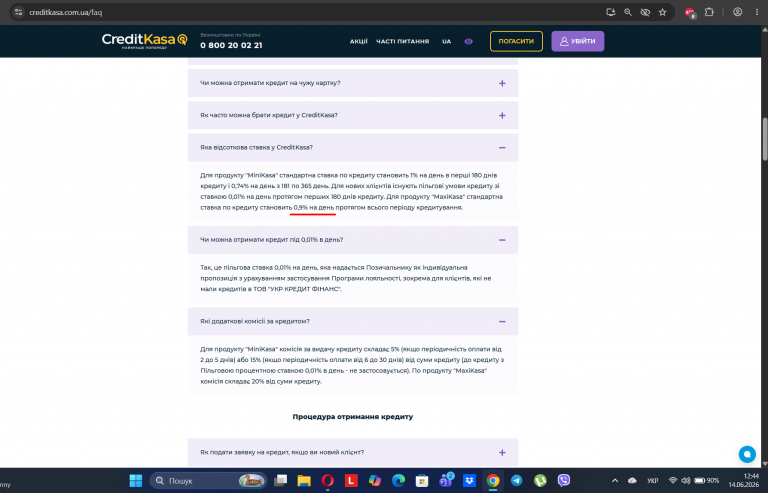Open Microsoft Edge from the taskbar
The width and height of the screenshot is (768, 493).
[398, 481]
